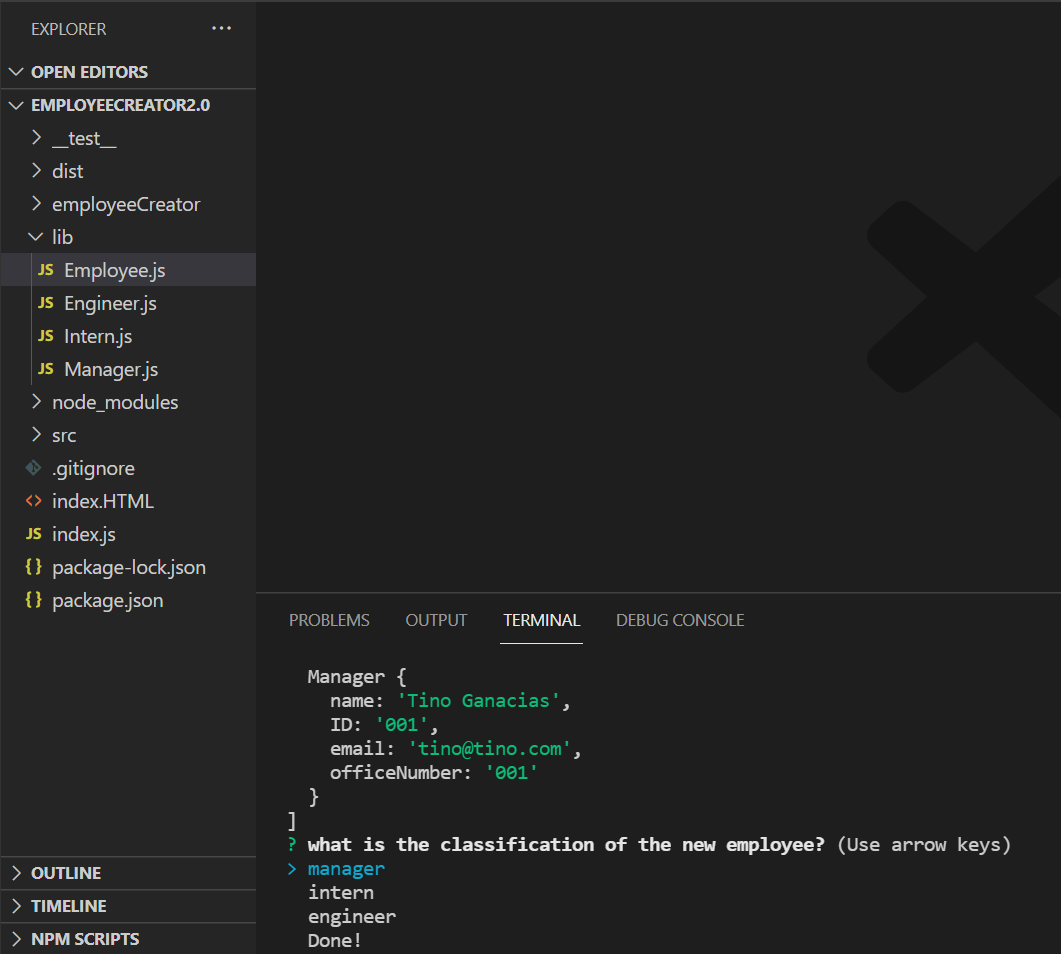
Task: Select engineer as the new employee classification
Action: (352, 916)
